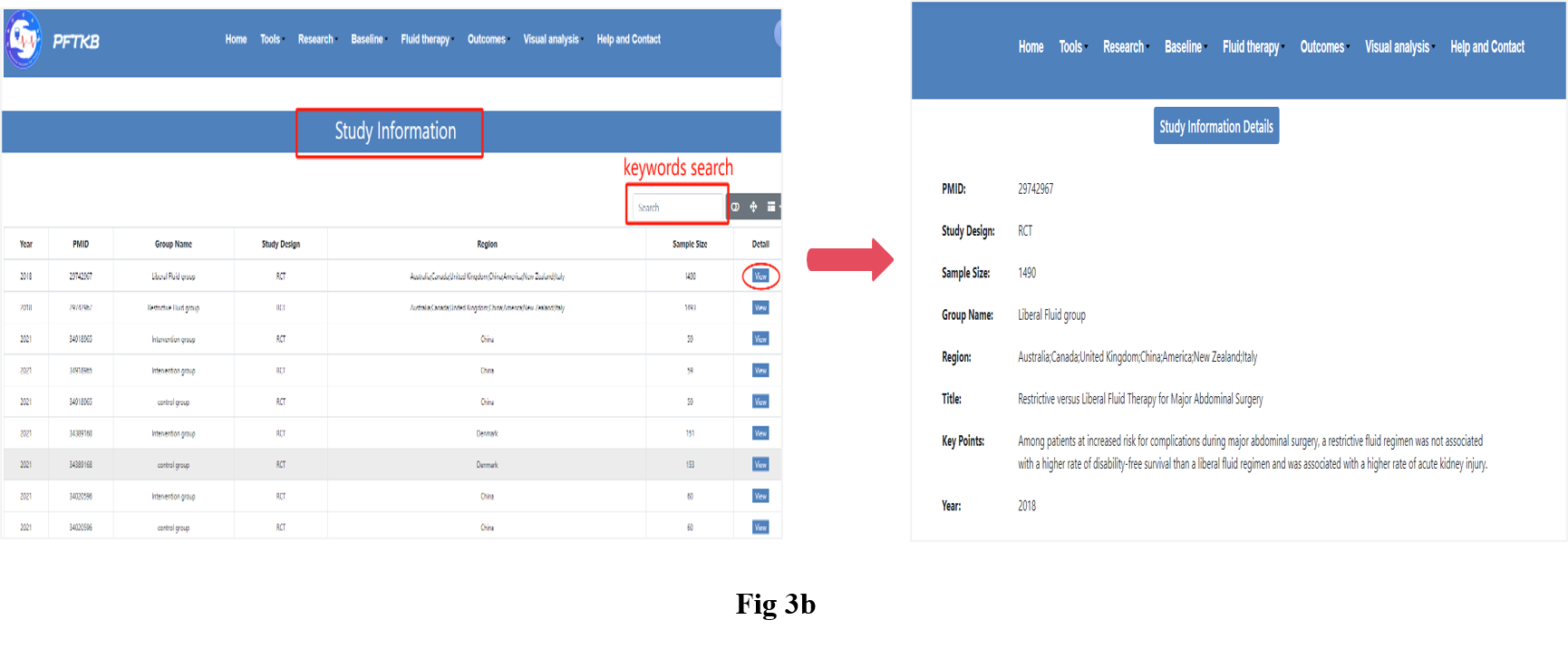1568x649 pixels.
Task: Click the keywords Search input field
Action: [676, 208]
